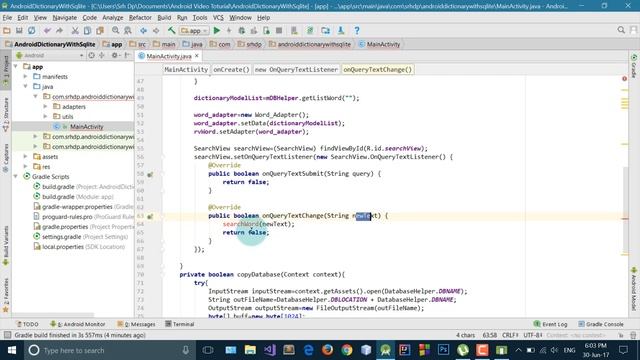Viewport: 640px width, 360px height.
Task: Toggle the Android Monitor tool window
Action: (78, 324)
